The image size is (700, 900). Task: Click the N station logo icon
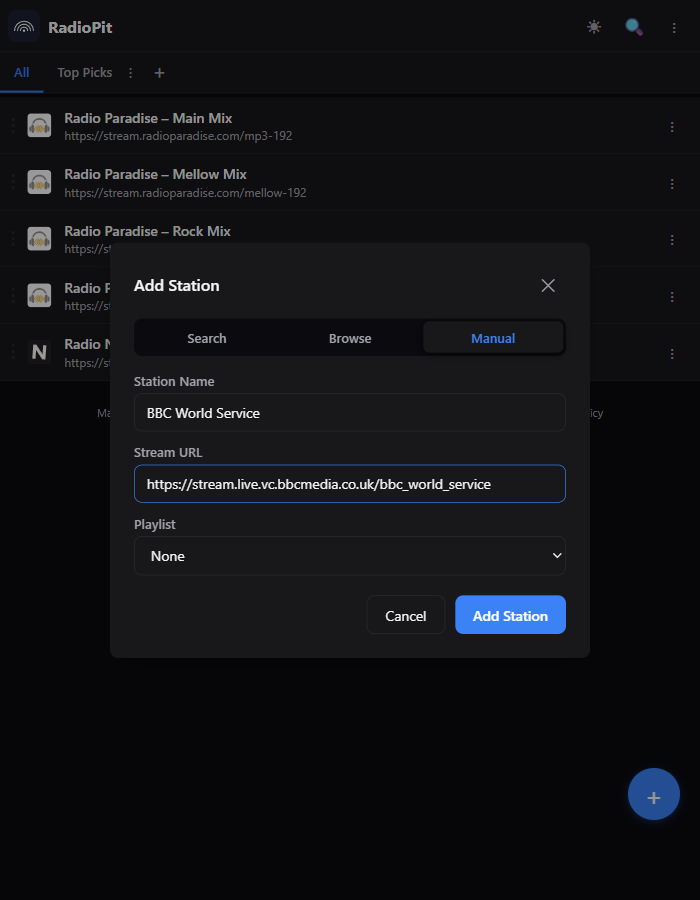[39, 352]
